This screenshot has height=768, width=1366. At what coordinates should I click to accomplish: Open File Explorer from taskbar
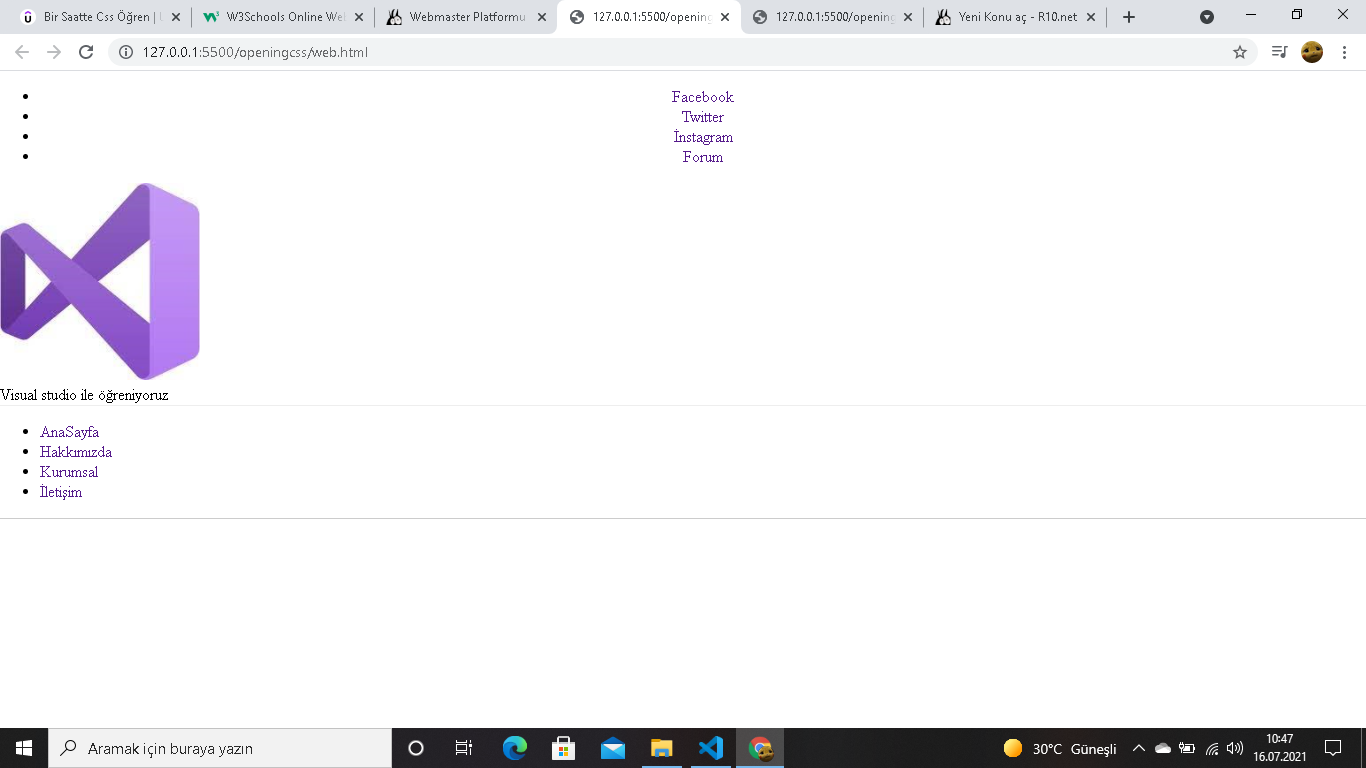pyautogui.click(x=662, y=748)
